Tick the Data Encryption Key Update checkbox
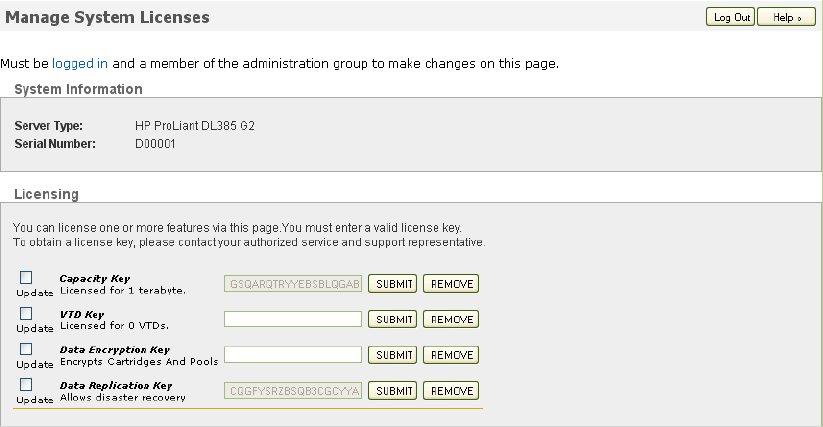 [27, 349]
